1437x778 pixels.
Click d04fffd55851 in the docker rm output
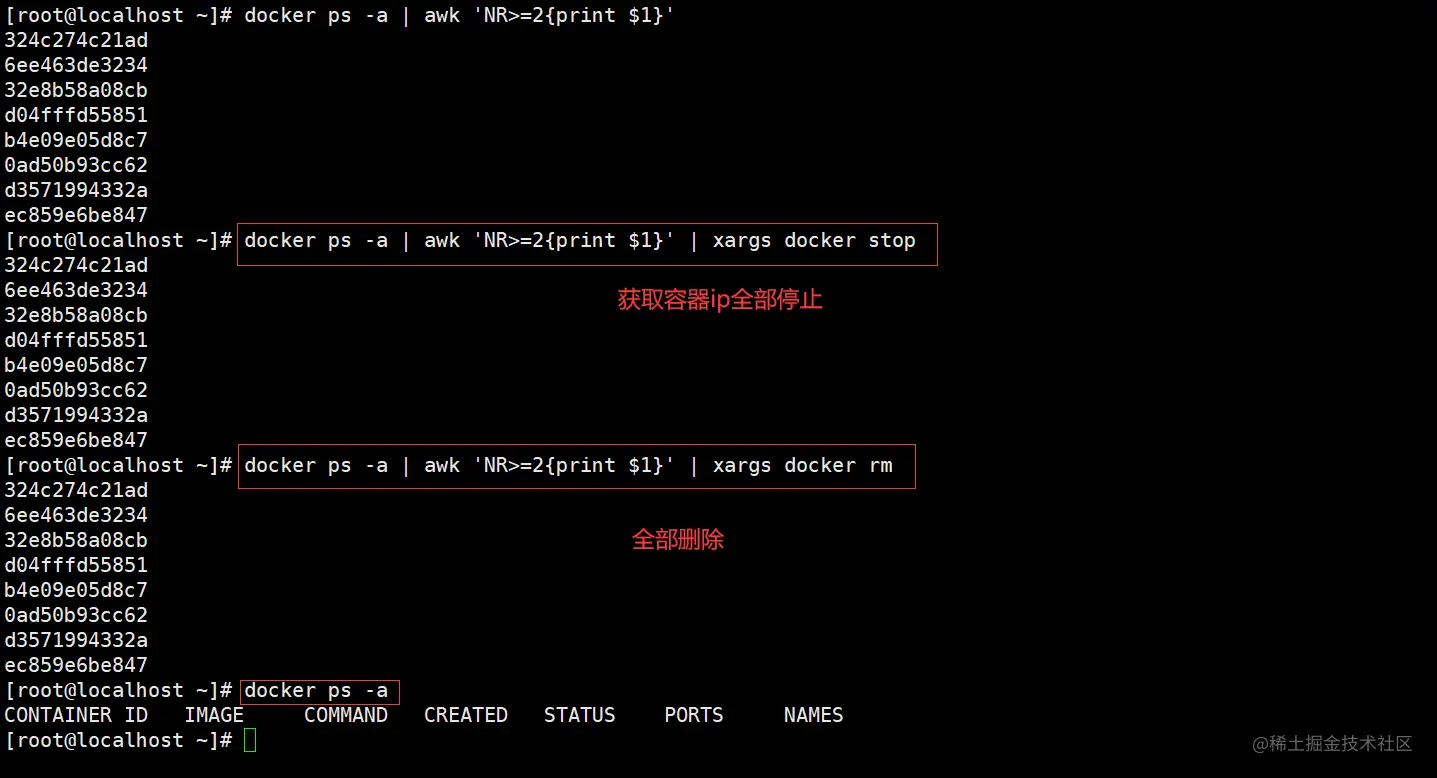pyautogui.click(x=76, y=565)
